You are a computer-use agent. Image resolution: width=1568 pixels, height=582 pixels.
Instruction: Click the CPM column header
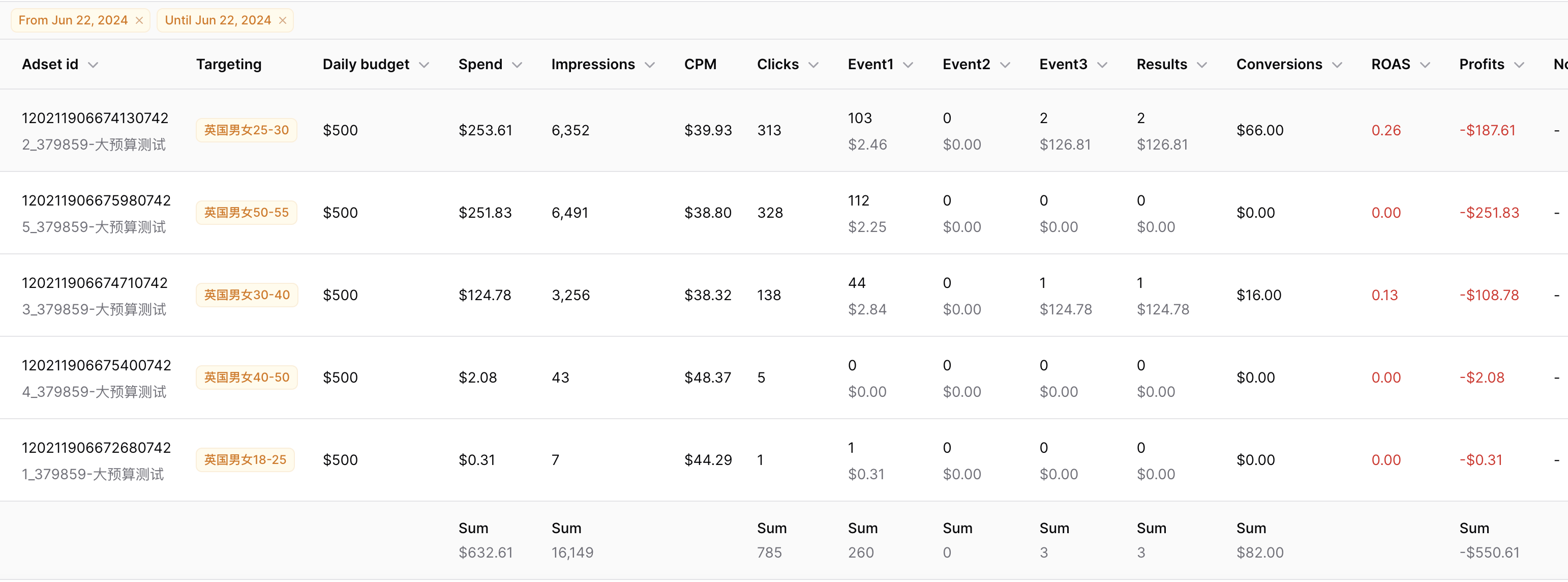pos(700,65)
